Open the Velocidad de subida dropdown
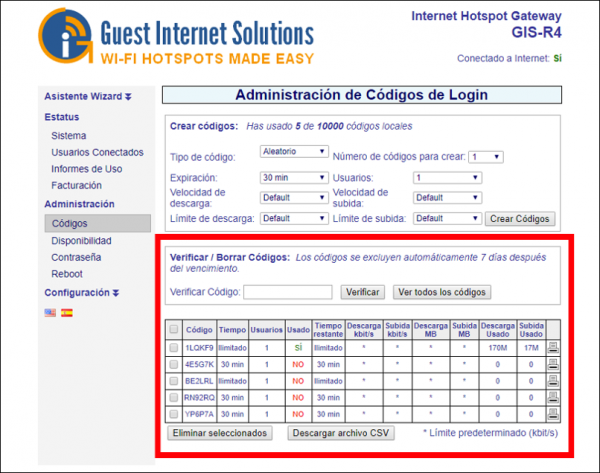Image resolution: width=600 pixels, height=473 pixels. 447,197
